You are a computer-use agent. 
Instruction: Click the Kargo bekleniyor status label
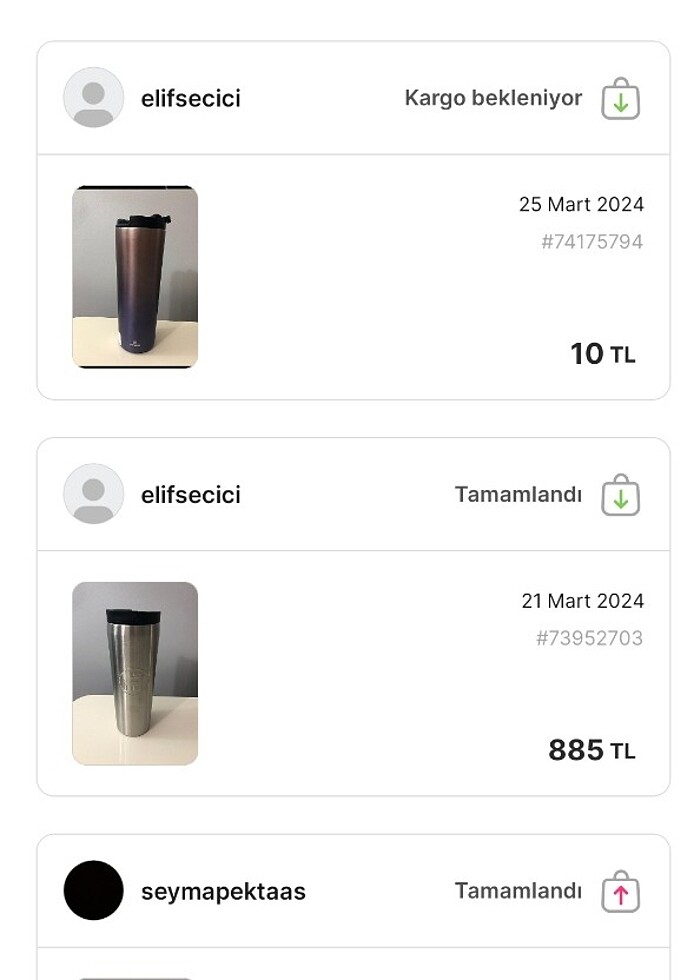coord(493,98)
